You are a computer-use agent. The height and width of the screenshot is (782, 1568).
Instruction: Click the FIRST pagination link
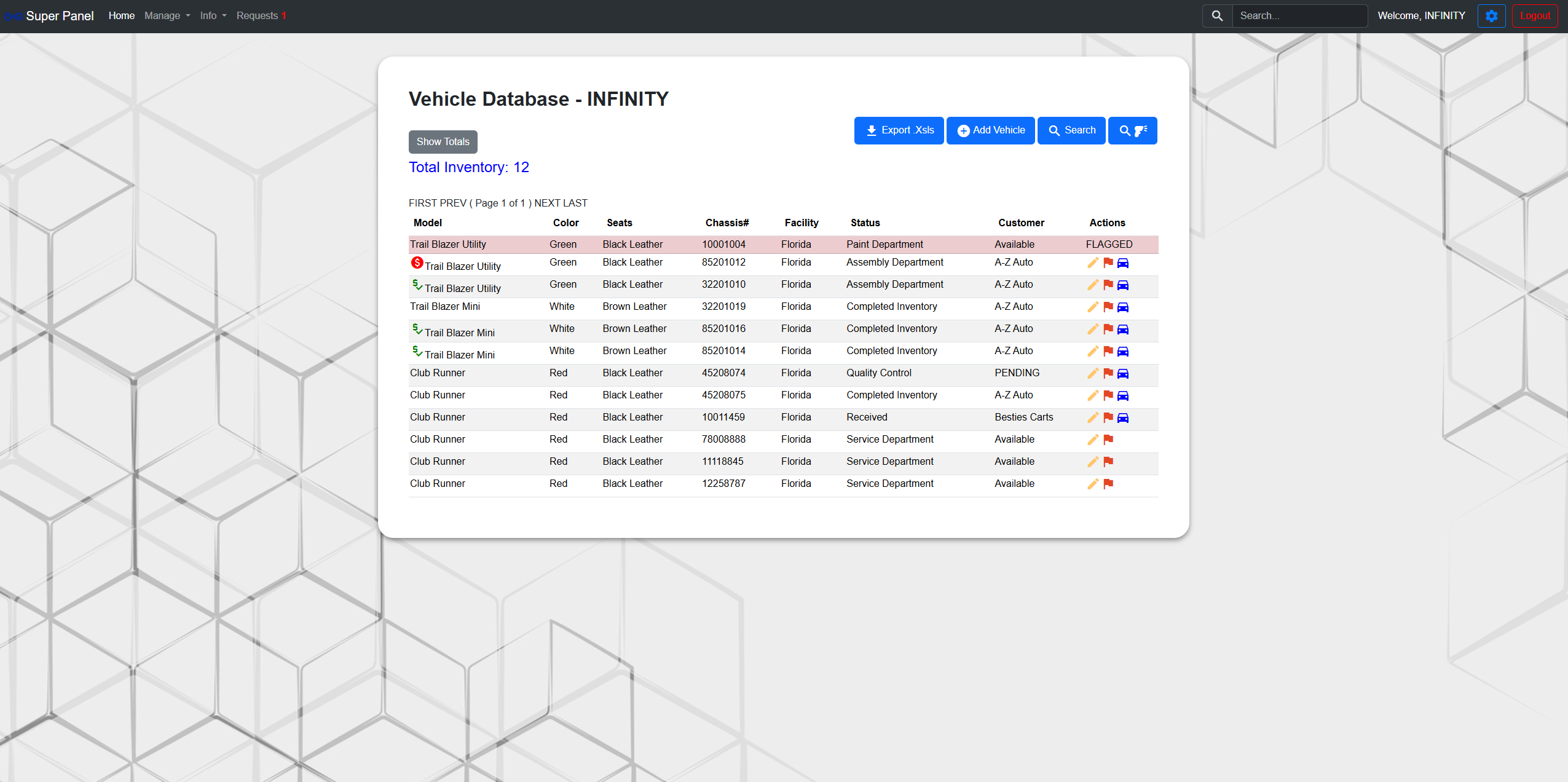pyautogui.click(x=423, y=203)
